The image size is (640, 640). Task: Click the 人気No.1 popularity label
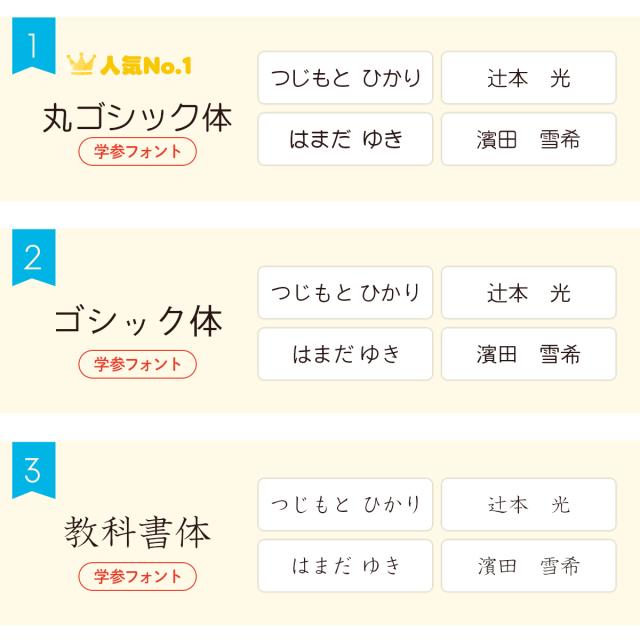click(145, 66)
